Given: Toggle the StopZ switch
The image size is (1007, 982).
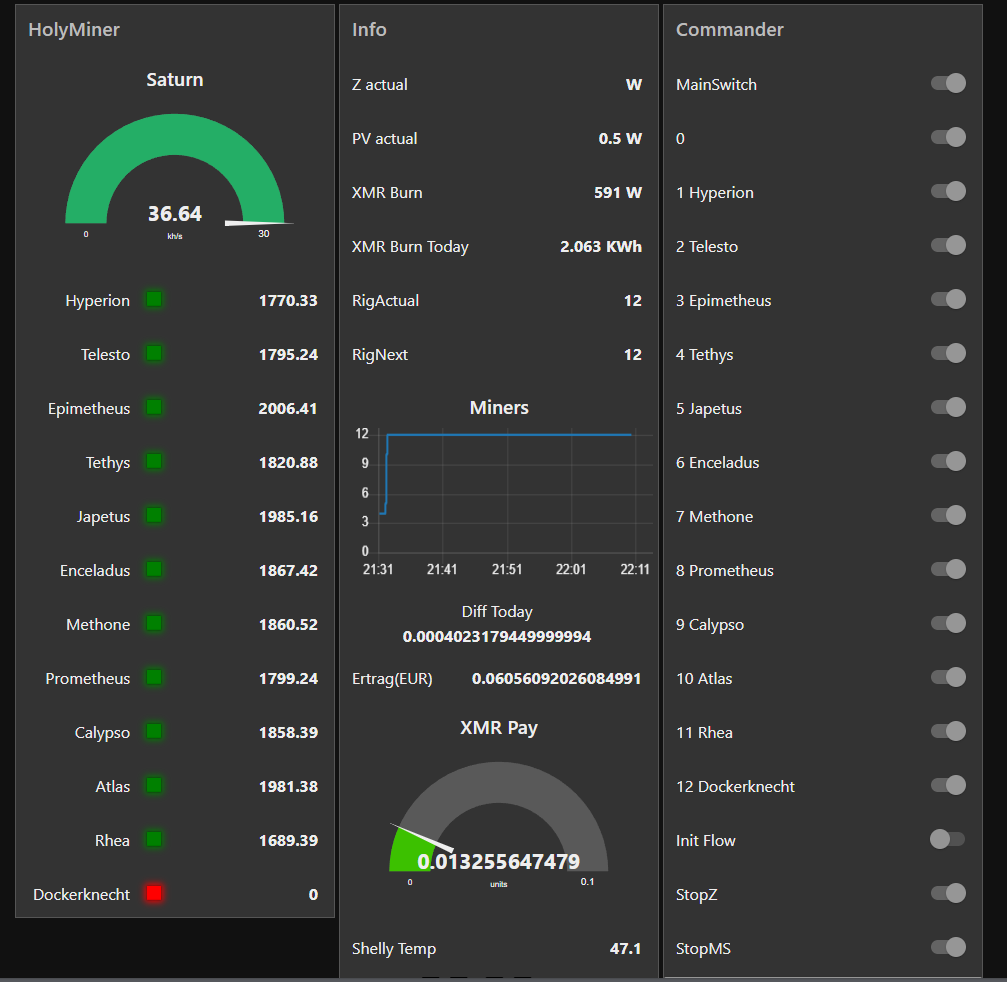Looking at the screenshot, I should pos(948,894).
